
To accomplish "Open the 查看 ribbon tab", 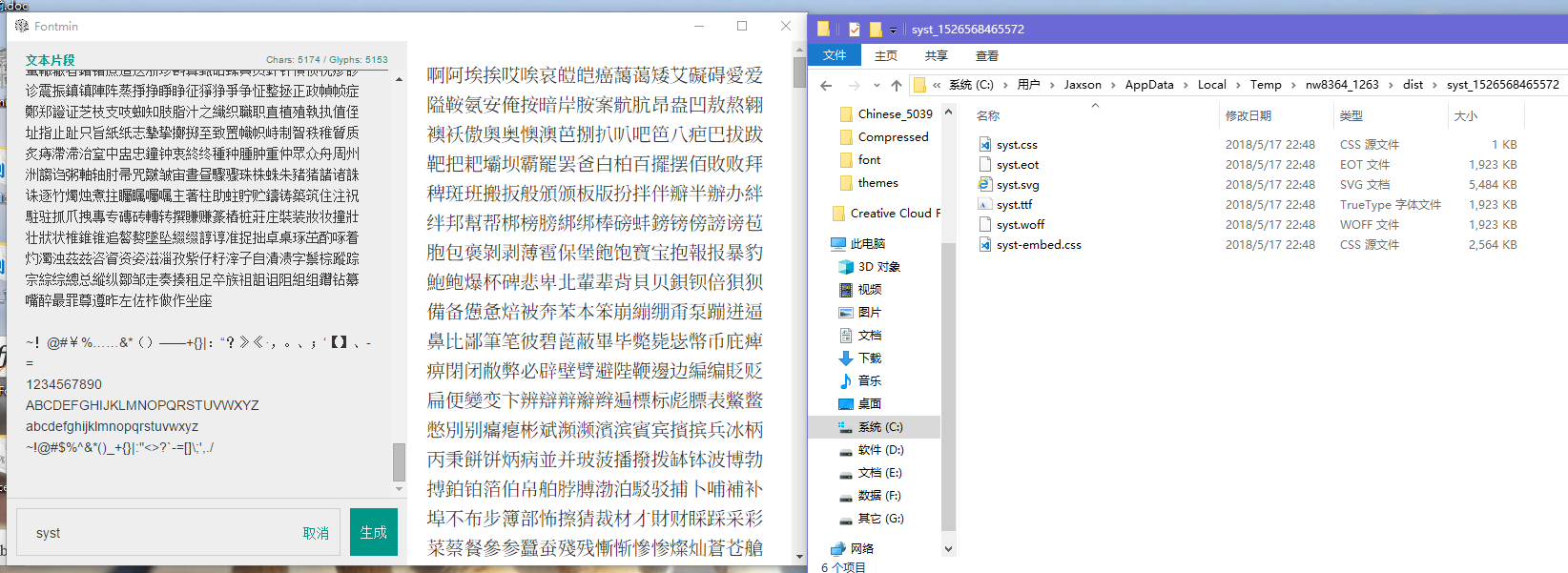I will pos(987,55).
